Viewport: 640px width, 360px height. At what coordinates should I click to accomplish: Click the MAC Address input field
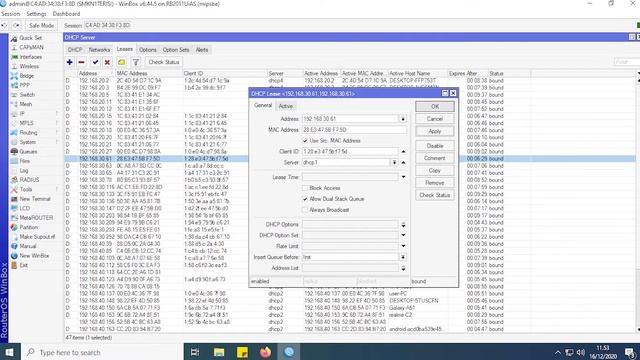point(354,130)
